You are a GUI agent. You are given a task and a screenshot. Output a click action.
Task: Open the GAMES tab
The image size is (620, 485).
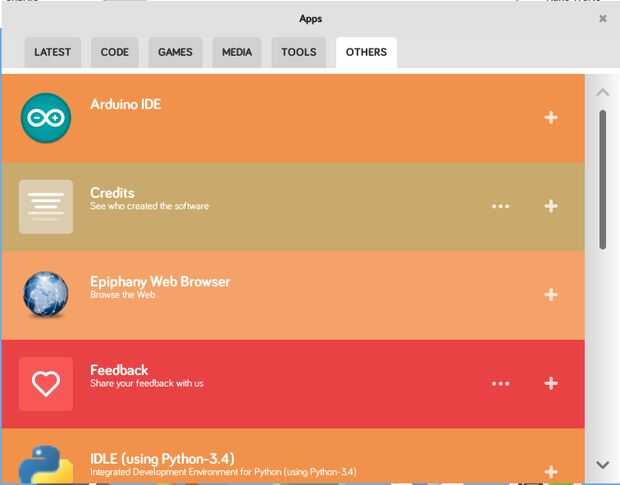point(175,52)
